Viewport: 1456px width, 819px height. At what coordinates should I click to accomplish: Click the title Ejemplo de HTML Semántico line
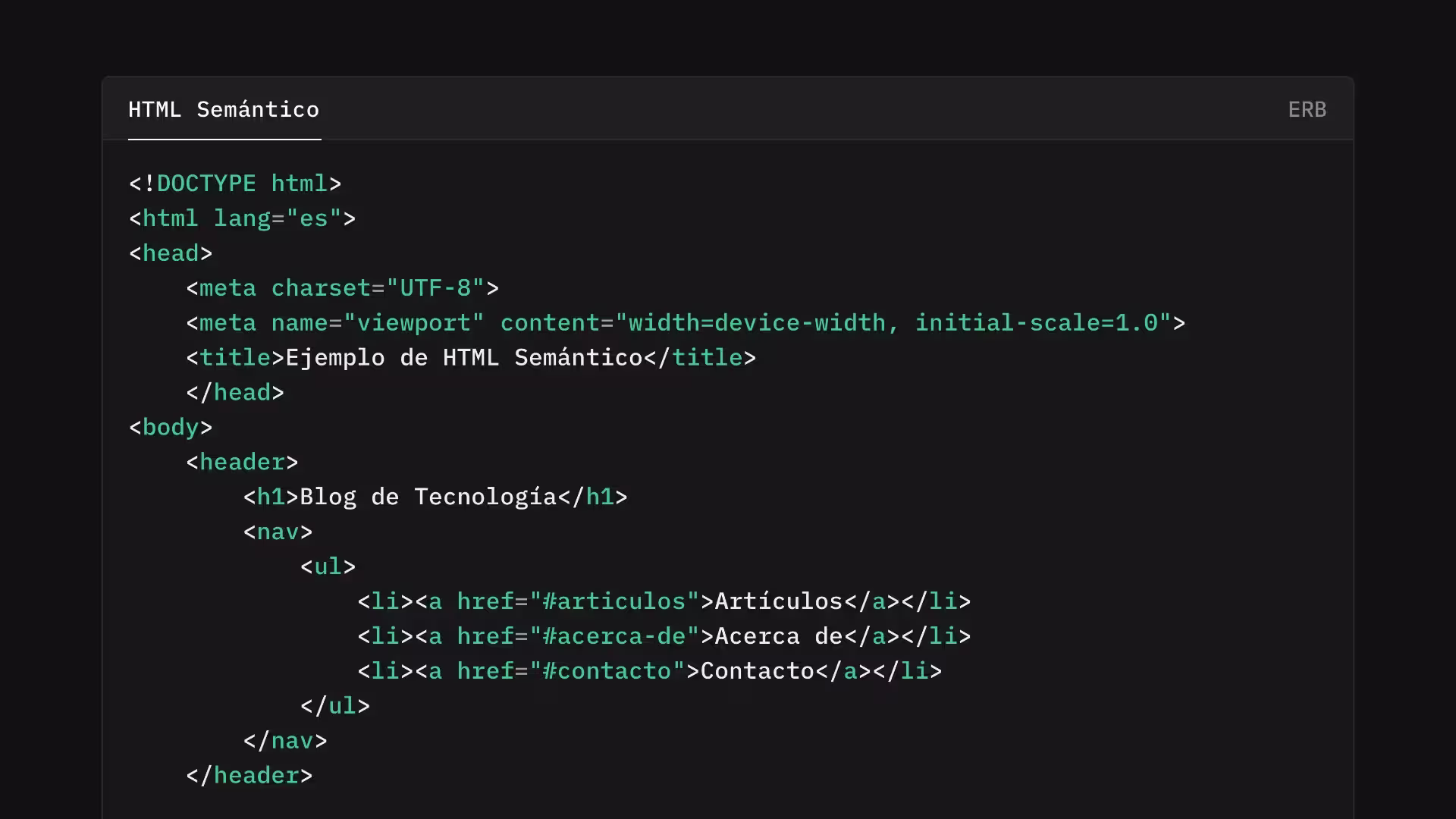click(471, 358)
